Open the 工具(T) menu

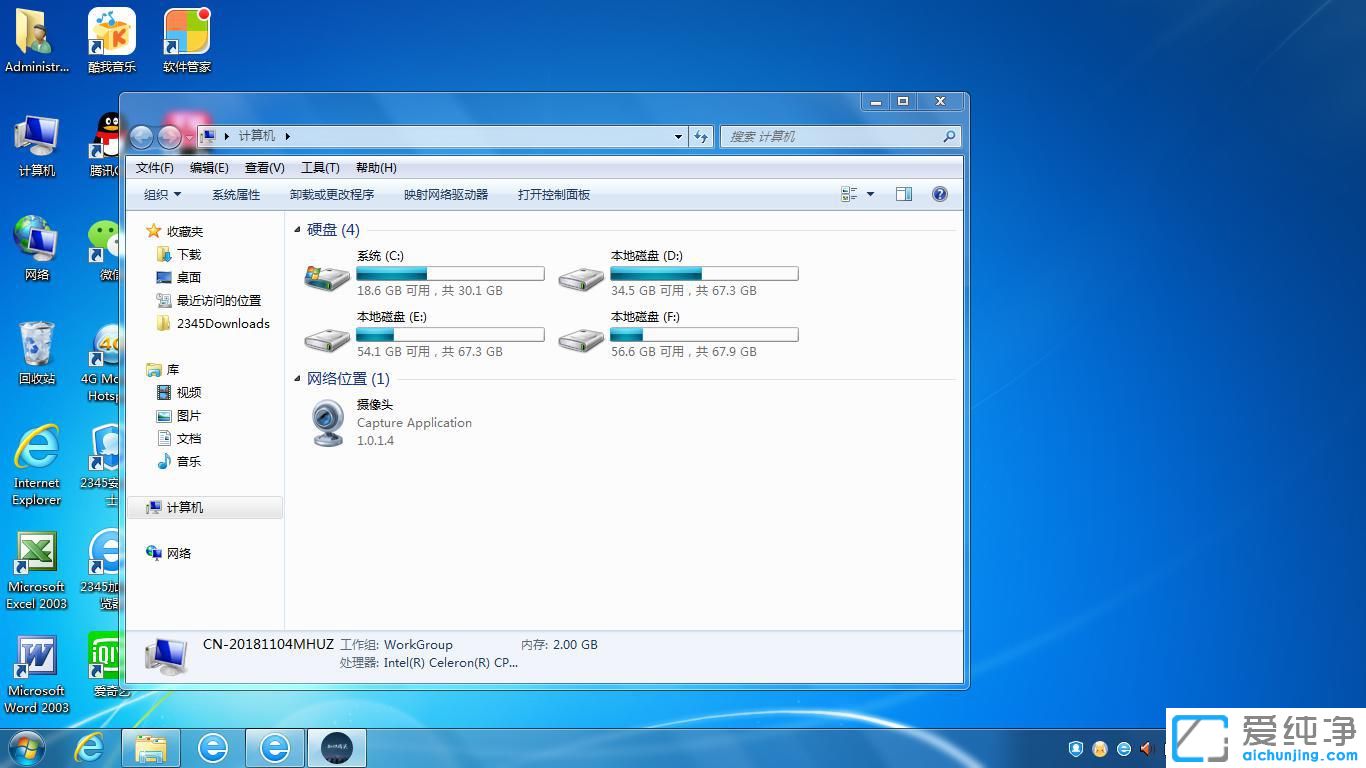pyautogui.click(x=320, y=167)
